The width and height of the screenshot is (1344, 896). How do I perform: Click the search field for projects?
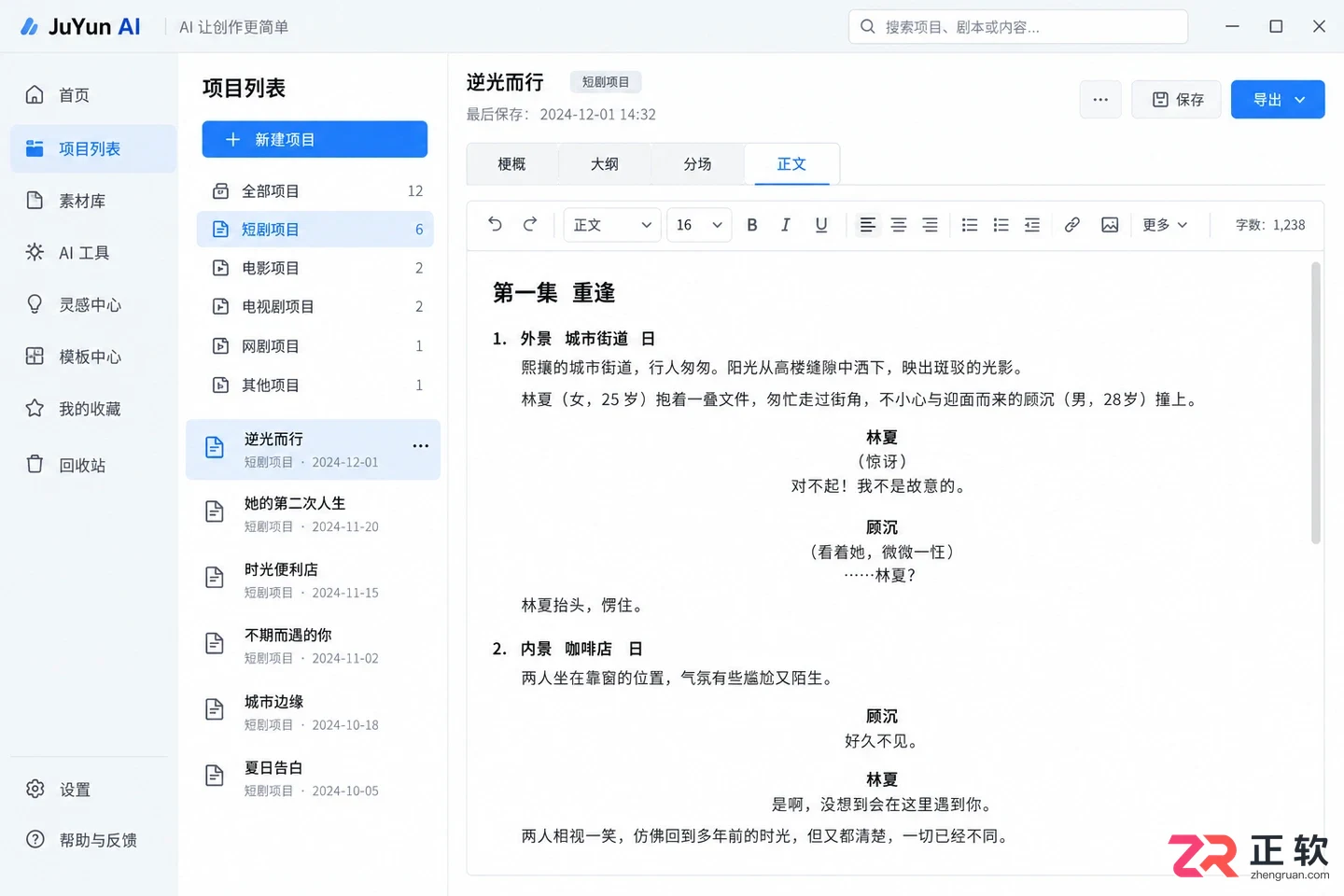[x=1018, y=27]
